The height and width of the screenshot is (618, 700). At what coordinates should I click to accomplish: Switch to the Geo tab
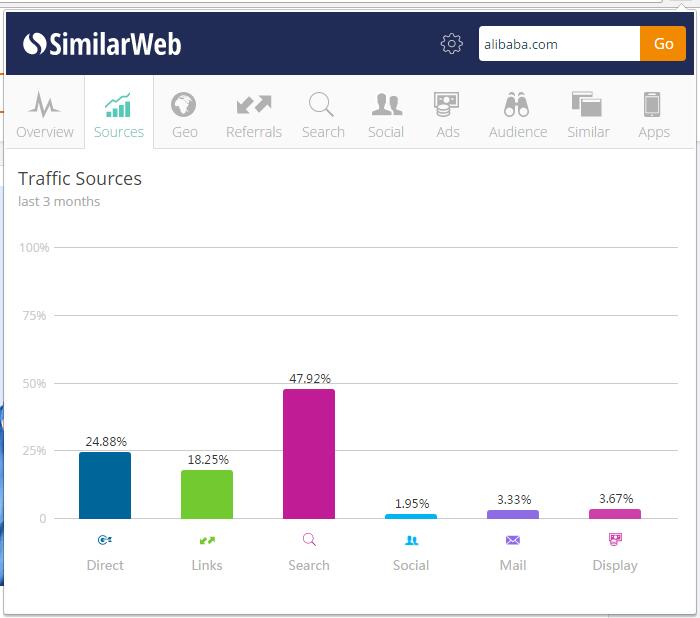184,114
